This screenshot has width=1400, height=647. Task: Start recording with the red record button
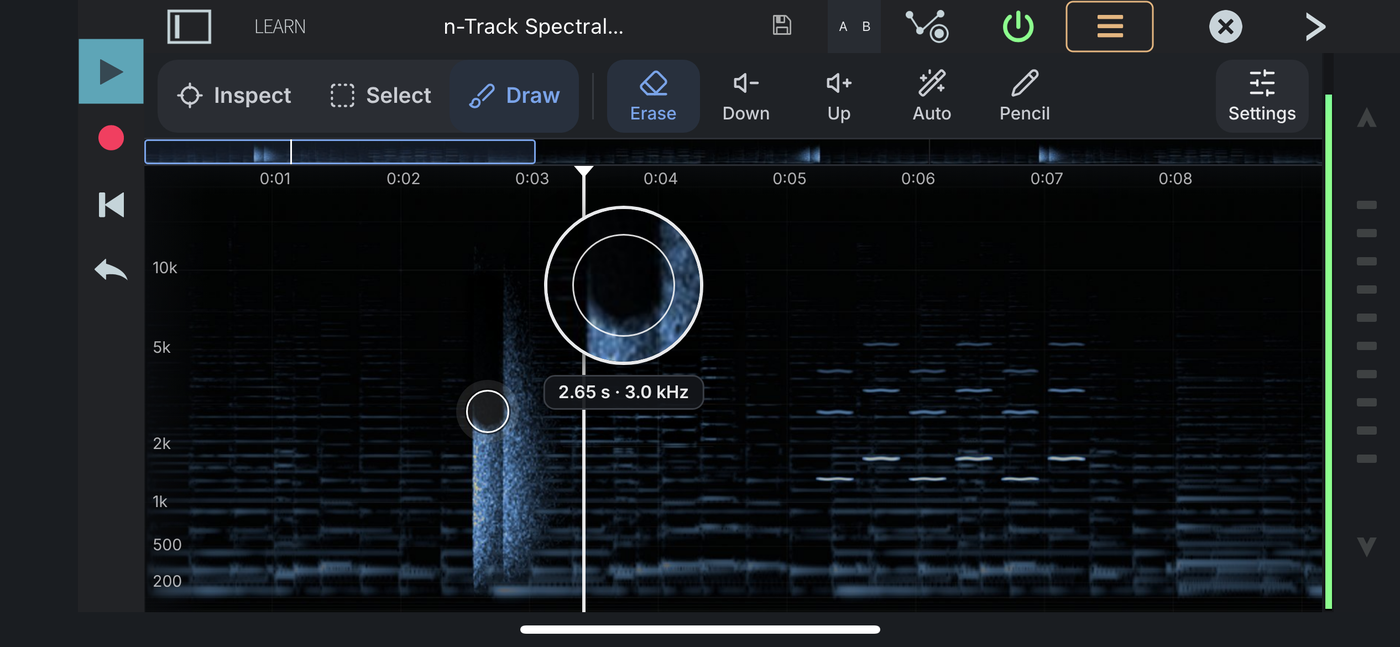111,138
